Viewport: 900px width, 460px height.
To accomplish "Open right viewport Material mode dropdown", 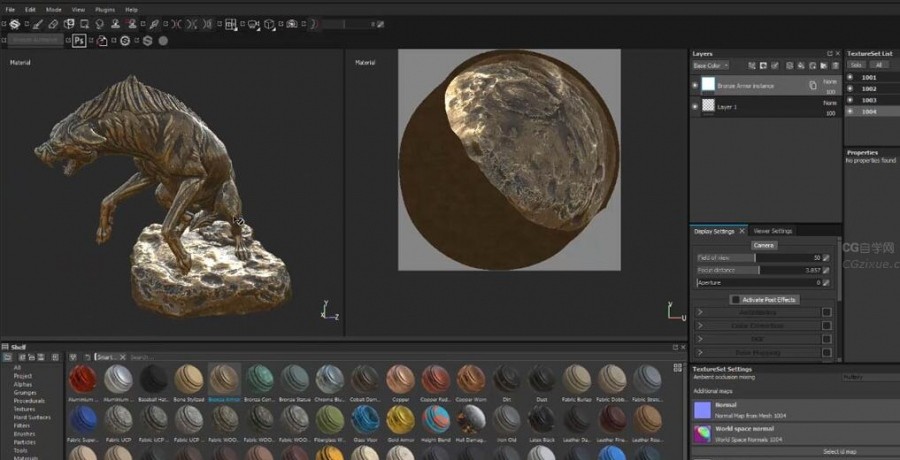I will [365, 62].
